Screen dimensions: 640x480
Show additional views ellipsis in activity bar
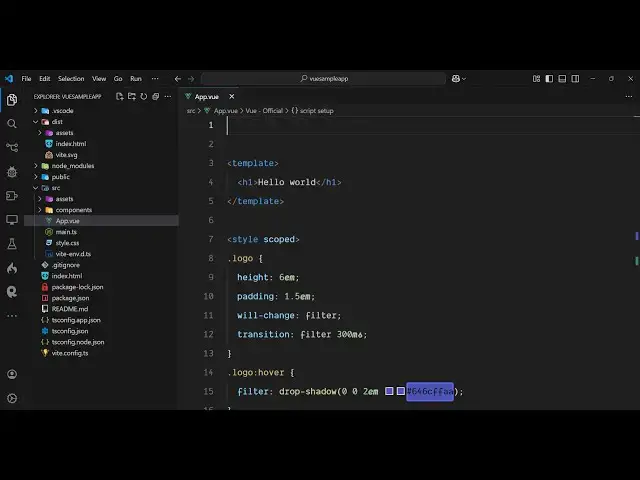(x=12, y=316)
